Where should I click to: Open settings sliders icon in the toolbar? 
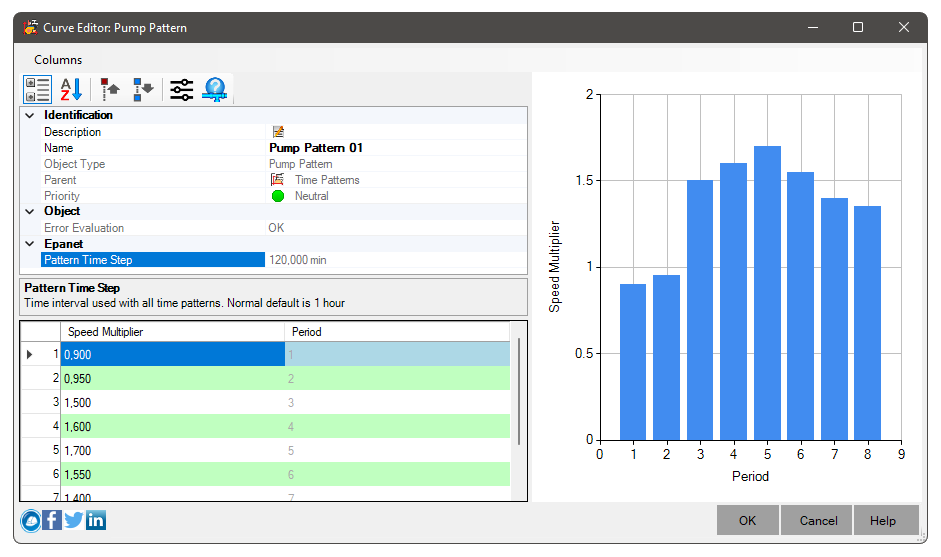[181, 90]
